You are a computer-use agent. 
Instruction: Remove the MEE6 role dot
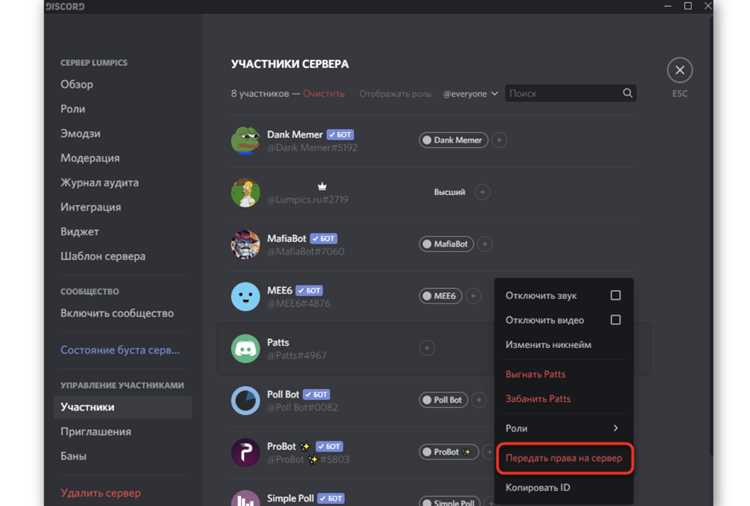427,296
